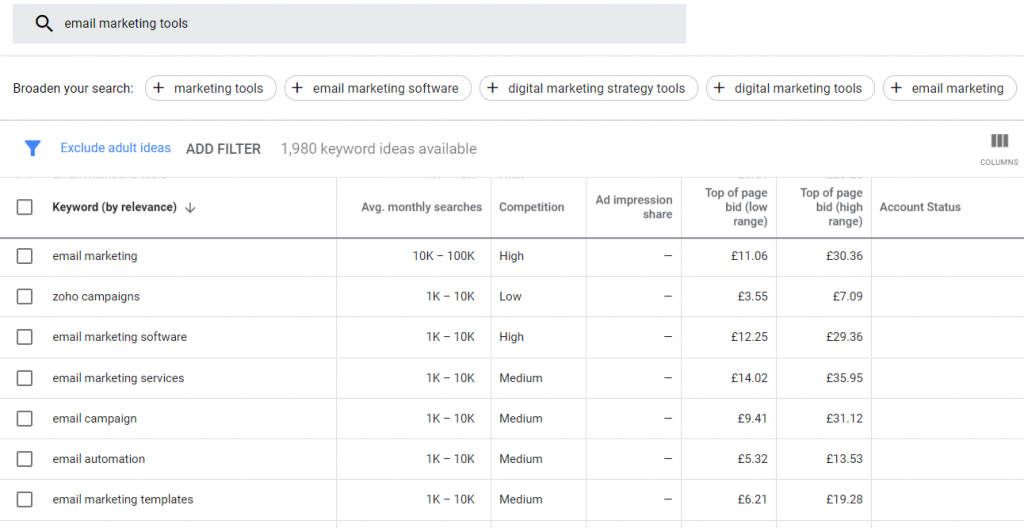
Task: Select the 'email marketing software' row checkbox
Action: click(25, 337)
